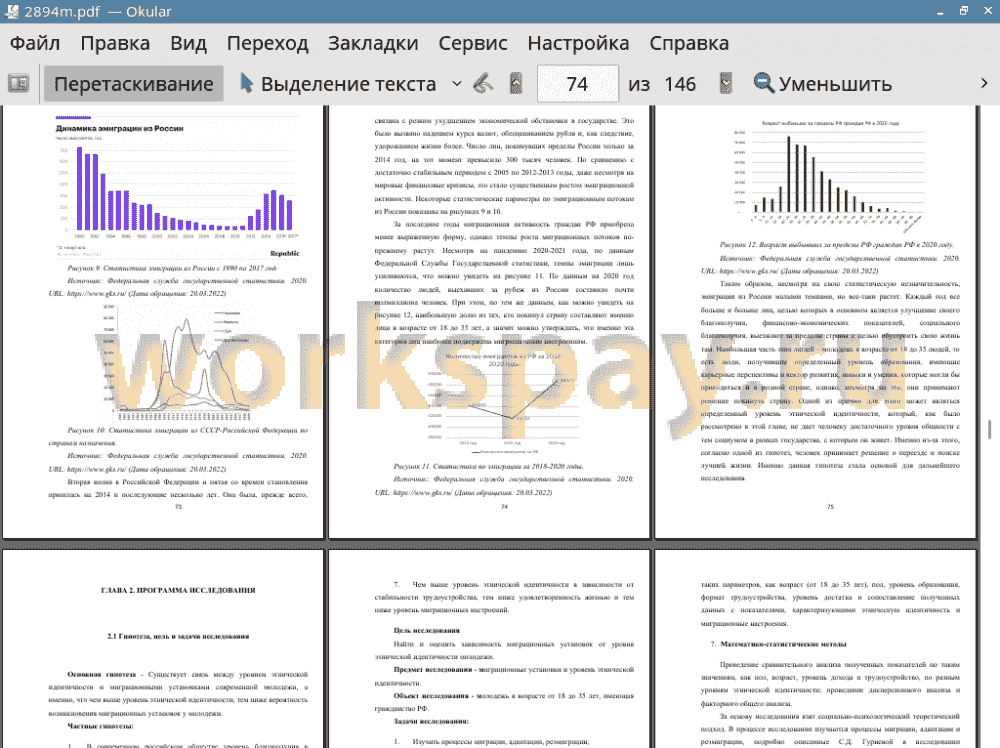1000x748 pixels.
Task: Open the Правка menu
Action: (115, 43)
